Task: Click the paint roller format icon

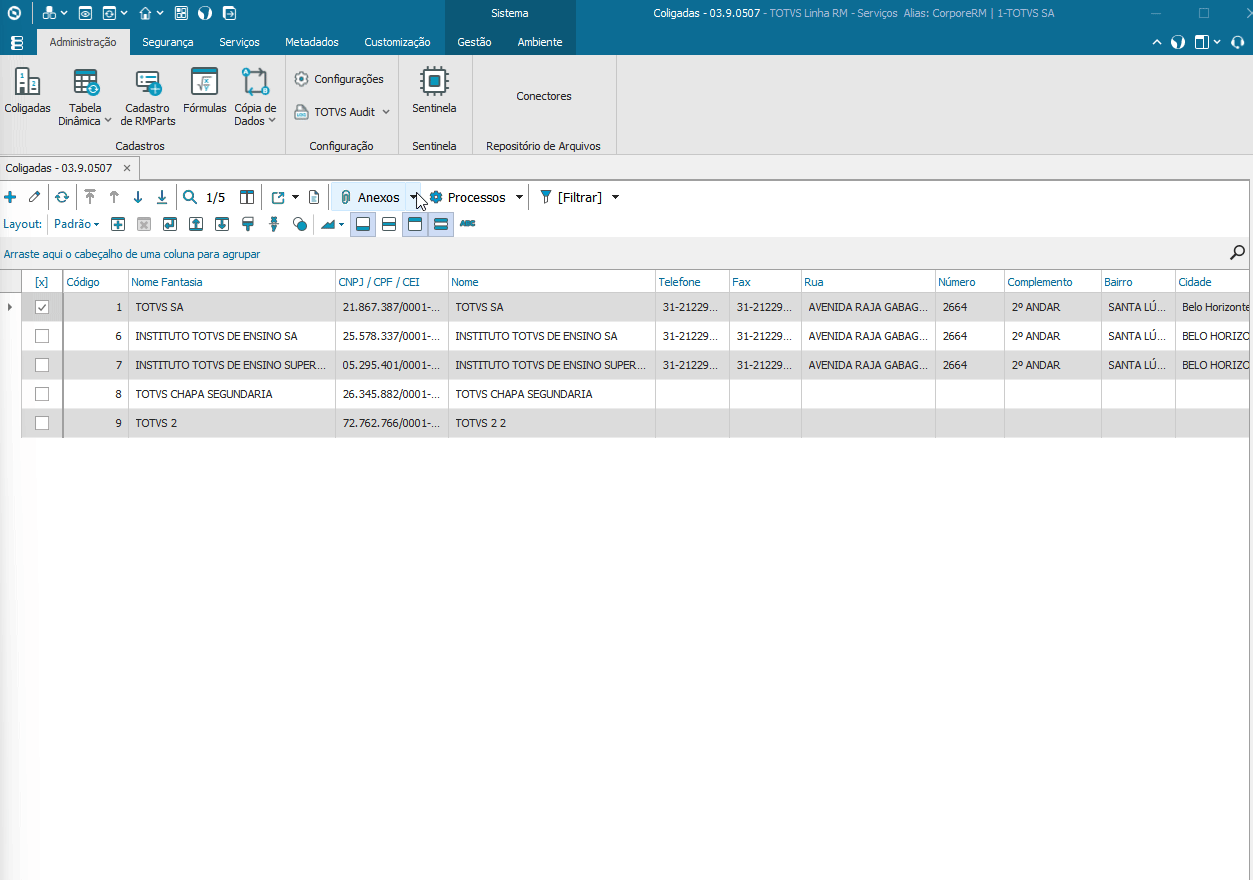Action: tap(248, 224)
